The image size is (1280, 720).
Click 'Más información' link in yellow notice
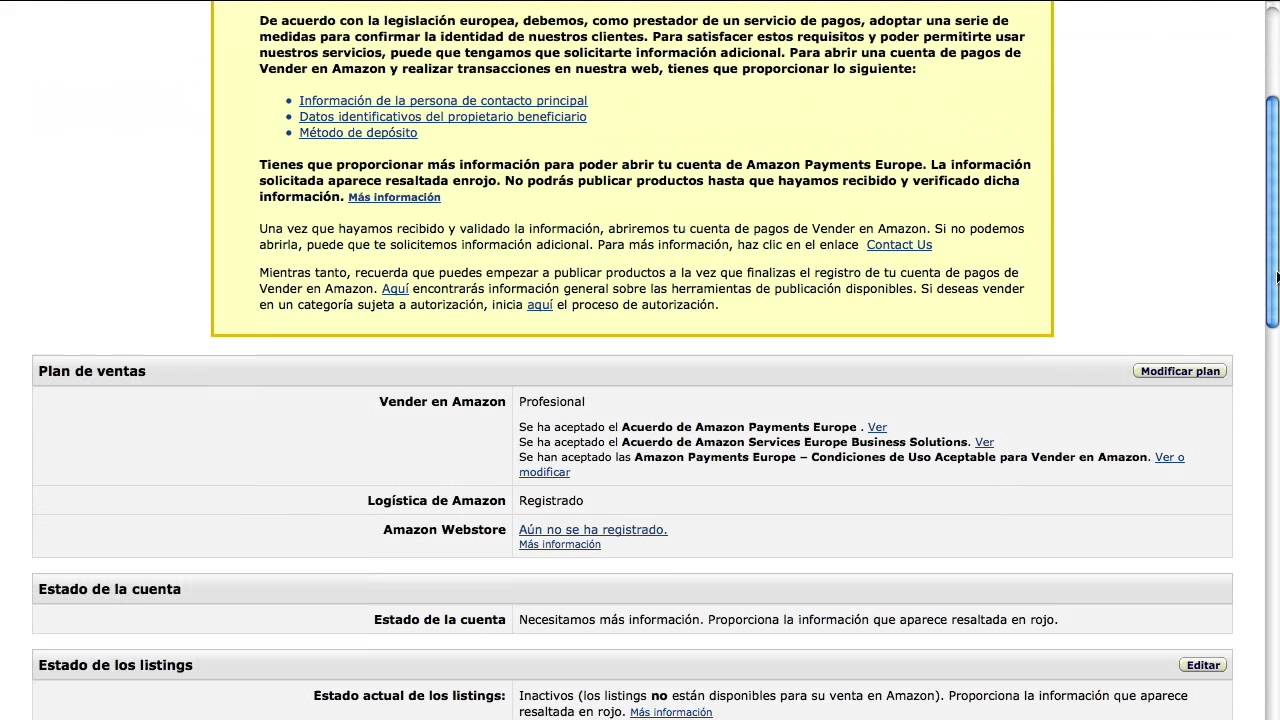click(394, 198)
